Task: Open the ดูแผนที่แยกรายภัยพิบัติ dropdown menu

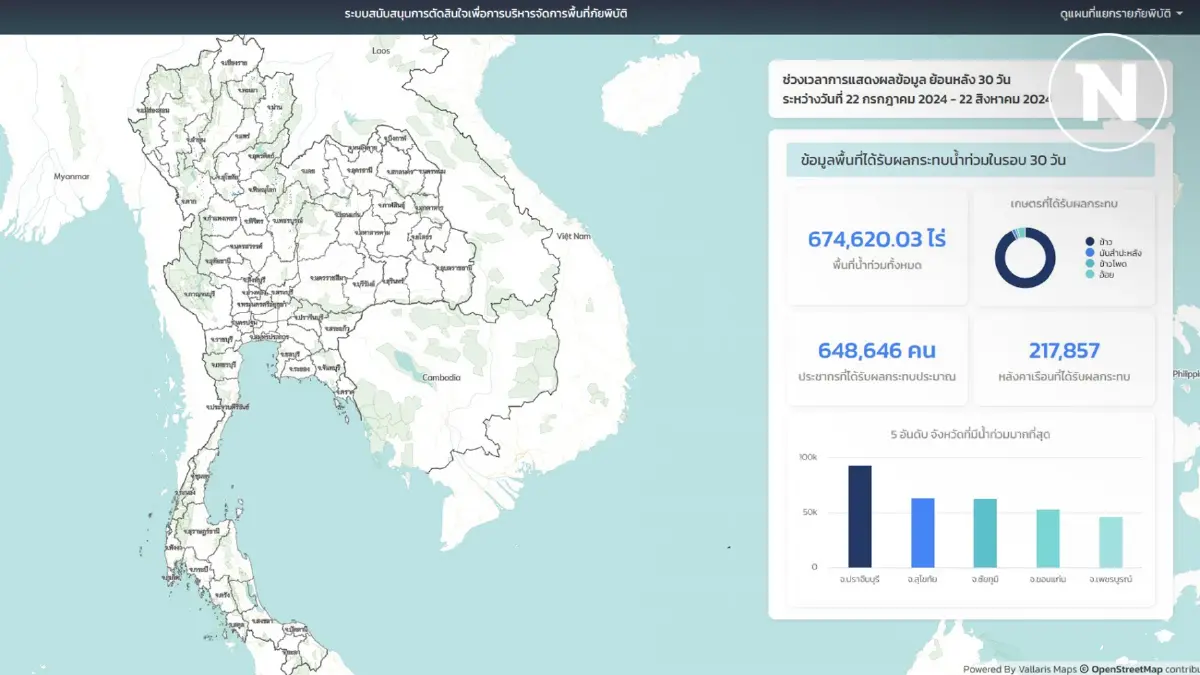Action: (x=1120, y=14)
